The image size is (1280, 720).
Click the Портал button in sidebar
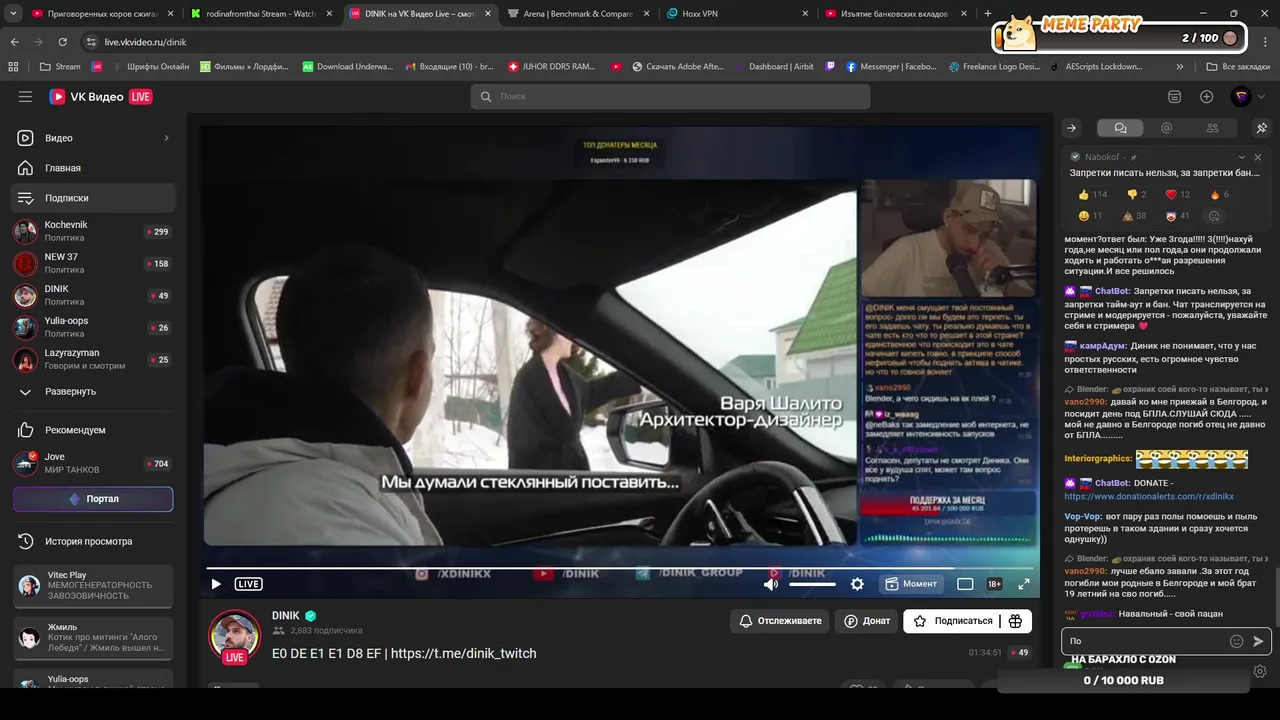(x=93, y=499)
